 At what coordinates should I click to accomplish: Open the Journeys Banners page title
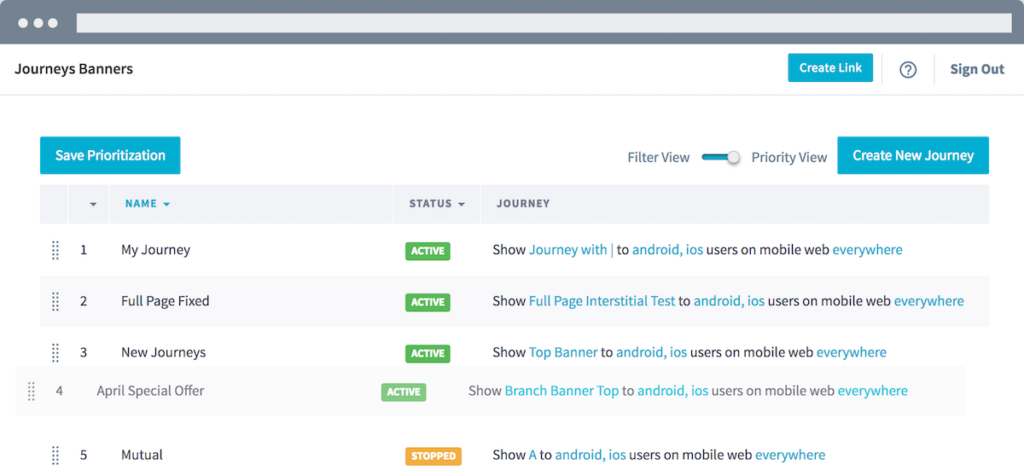point(73,69)
